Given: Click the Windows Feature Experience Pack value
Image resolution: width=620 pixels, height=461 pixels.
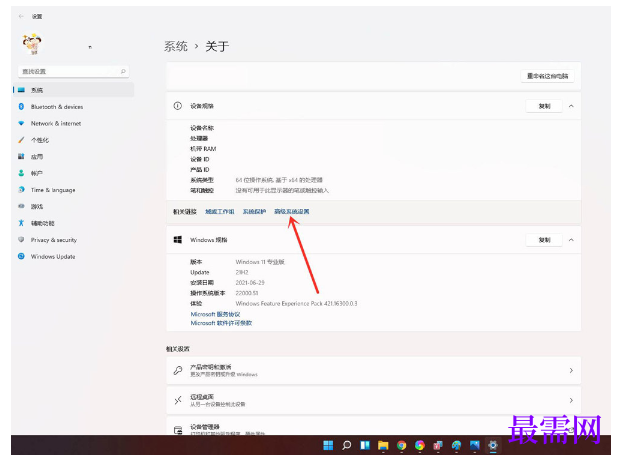Looking at the screenshot, I should click(296, 304).
